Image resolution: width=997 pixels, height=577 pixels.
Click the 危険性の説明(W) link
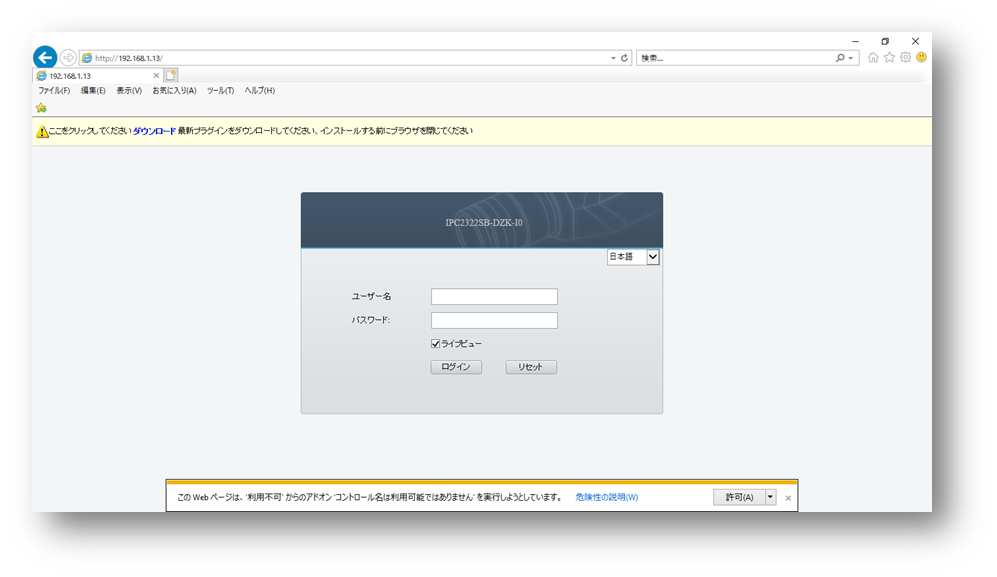(x=607, y=497)
